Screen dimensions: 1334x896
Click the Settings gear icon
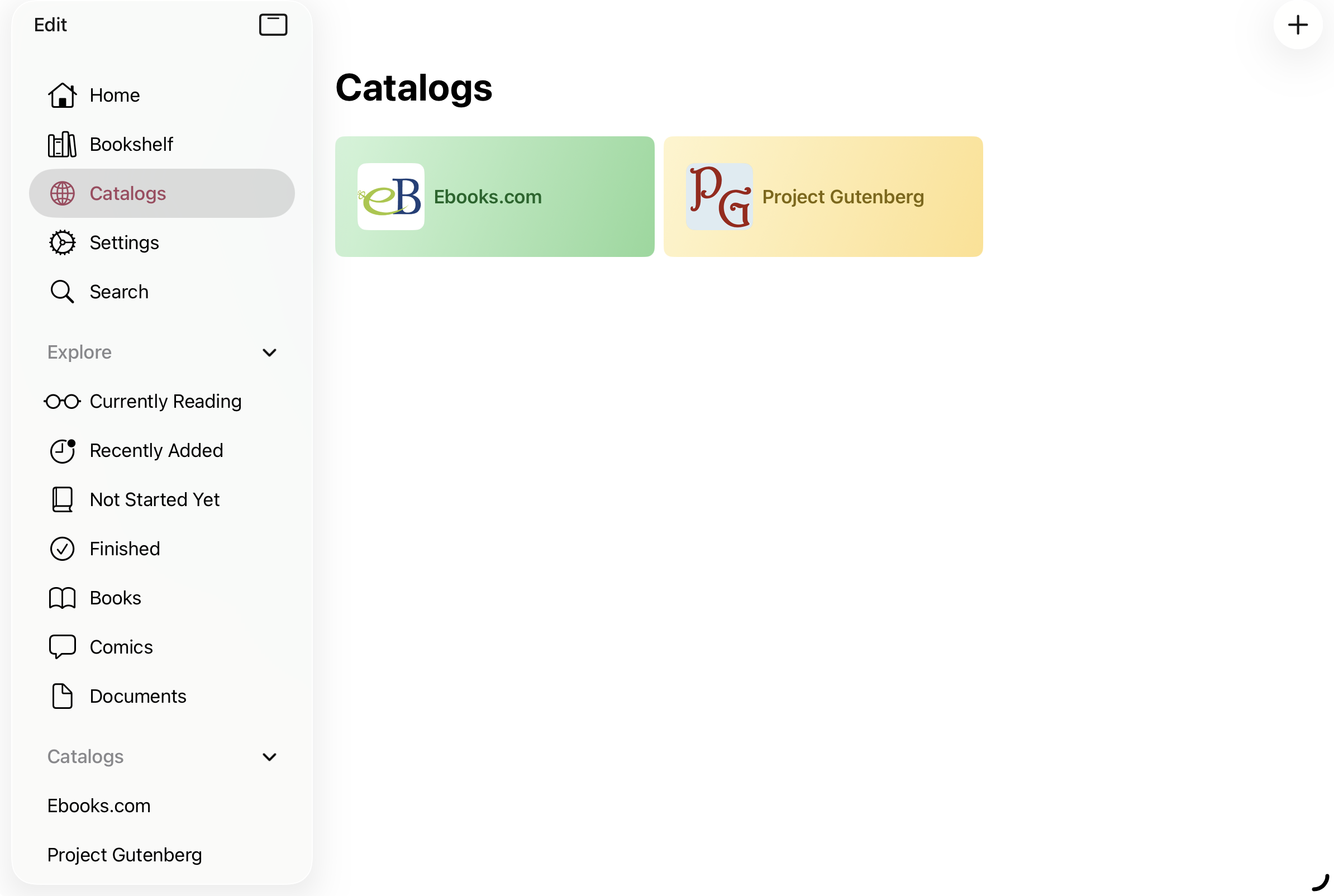(61, 242)
